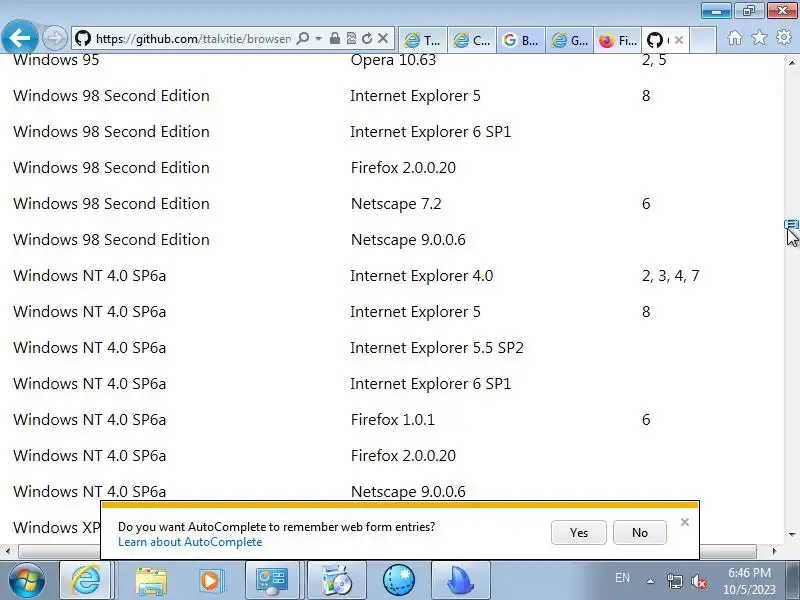800x600 pixels.
Task: Open the 'Learn about AutoComplete' link
Action: [x=190, y=542]
